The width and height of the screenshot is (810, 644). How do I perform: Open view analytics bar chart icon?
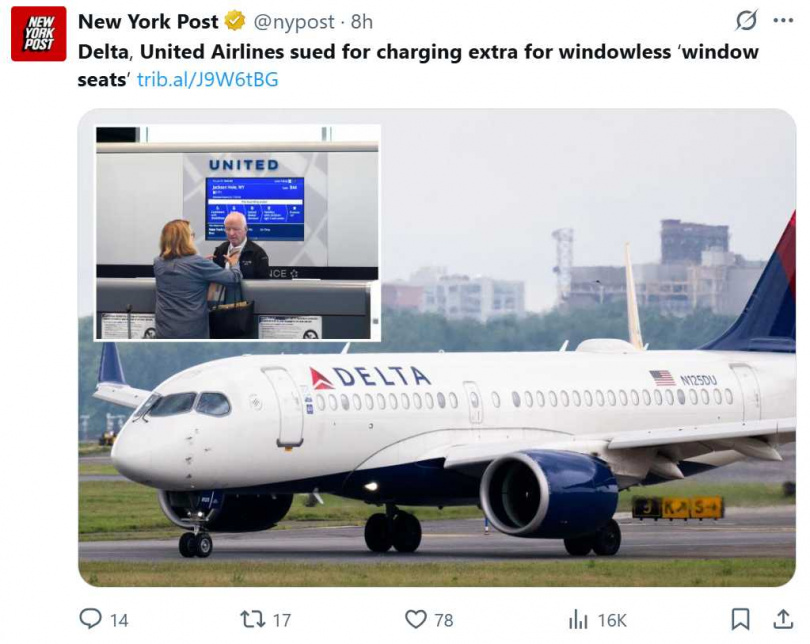[x=578, y=619]
